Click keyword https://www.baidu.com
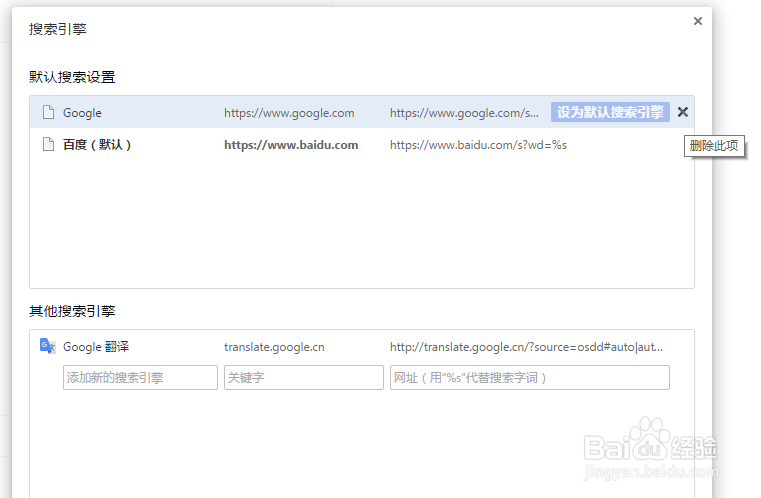Screen dimensions: 761x498 pos(291,145)
